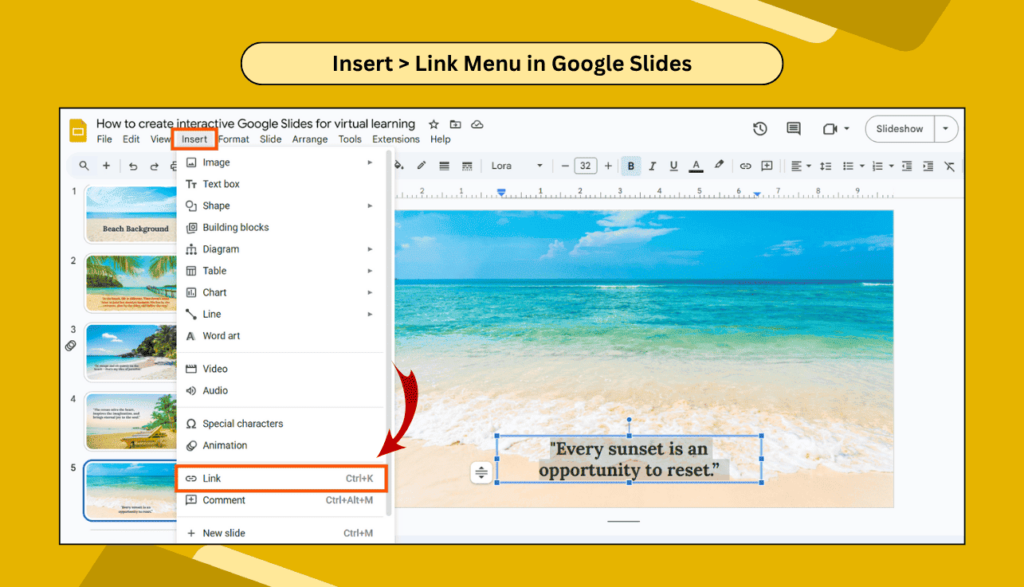Open the Format menu
1024x587 pixels.
click(232, 139)
